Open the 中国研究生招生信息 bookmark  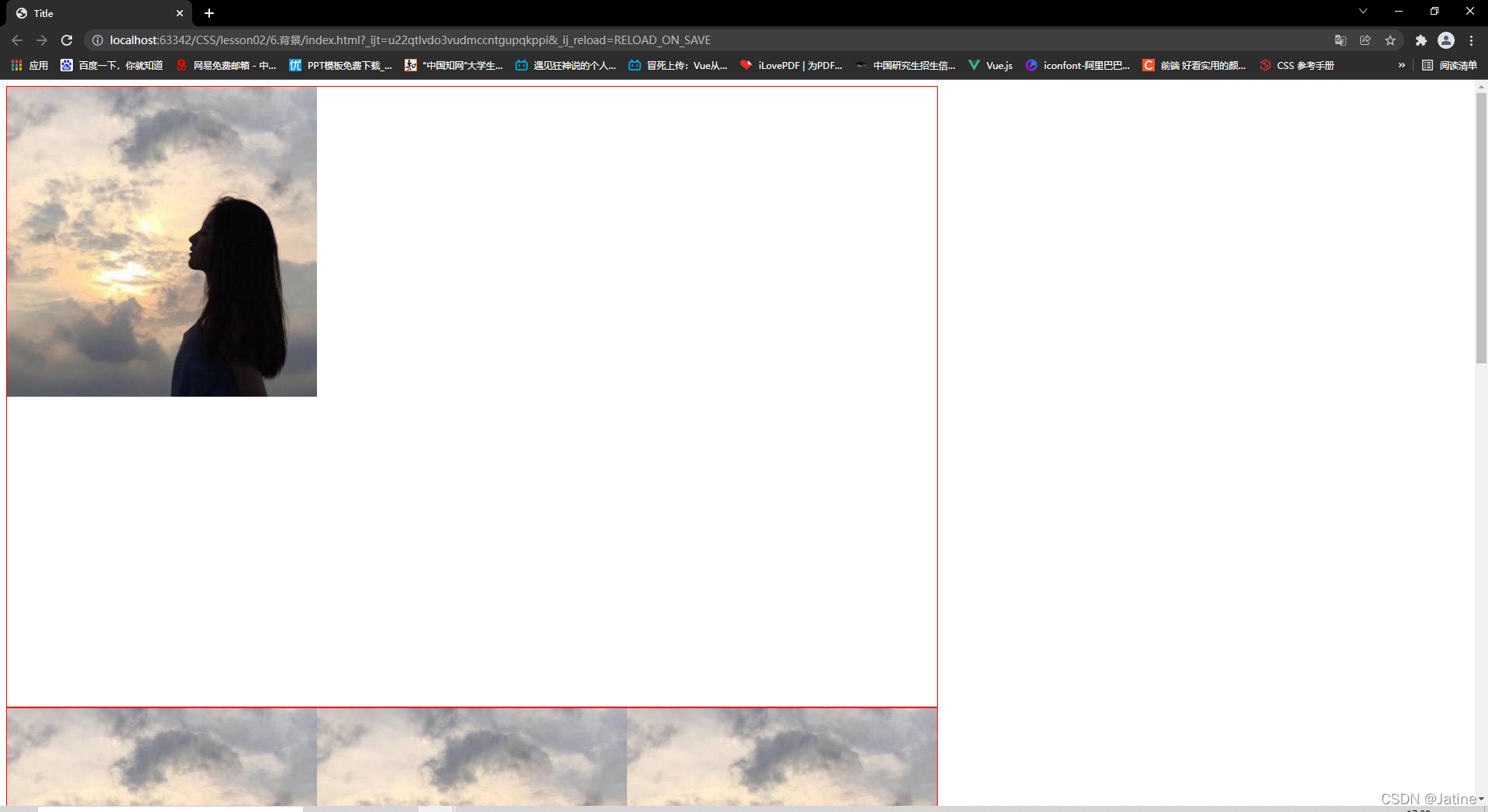pyautogui.click(x=905, y=65)
